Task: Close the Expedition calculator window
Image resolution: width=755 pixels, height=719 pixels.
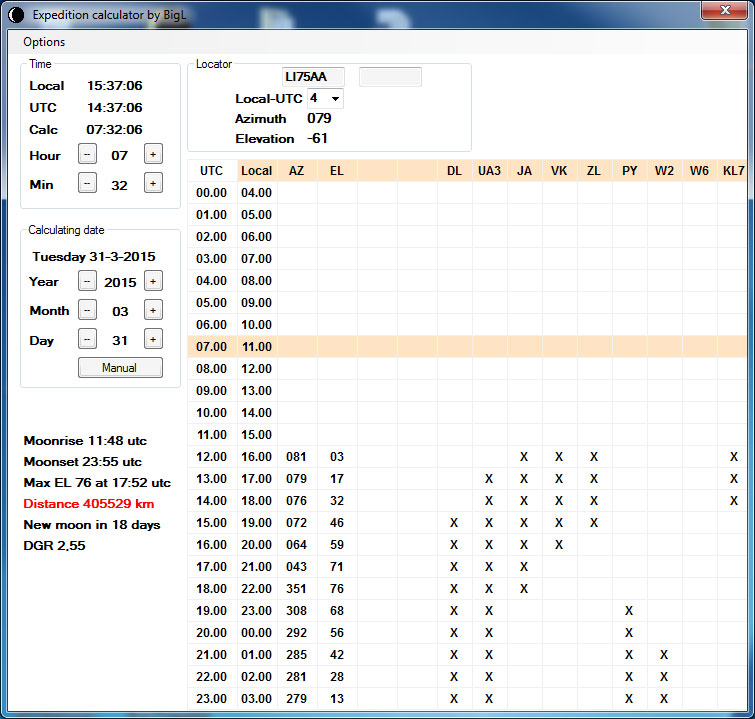Action: [725, 11]
